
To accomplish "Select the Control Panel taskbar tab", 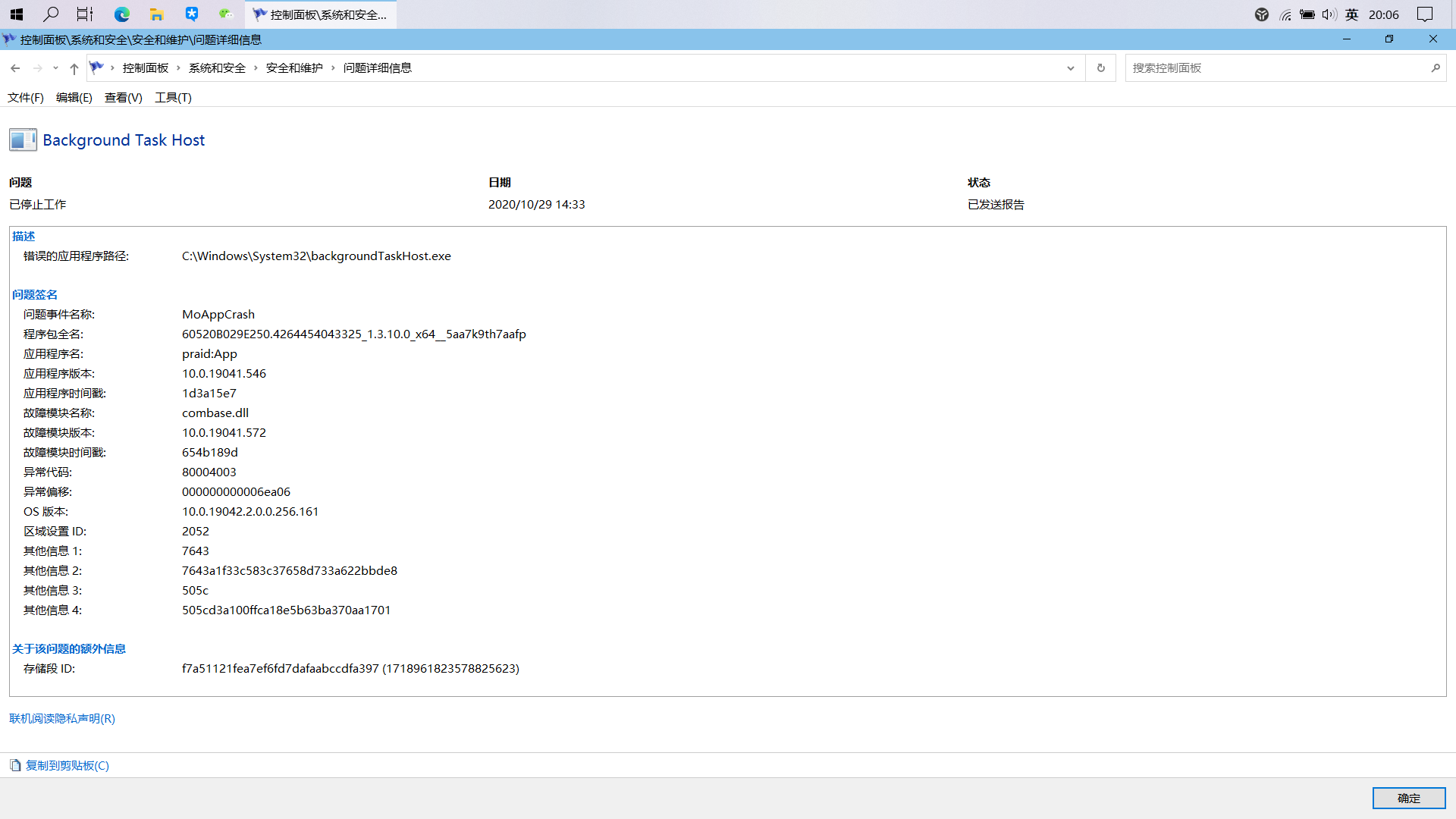I will point(320,14).
